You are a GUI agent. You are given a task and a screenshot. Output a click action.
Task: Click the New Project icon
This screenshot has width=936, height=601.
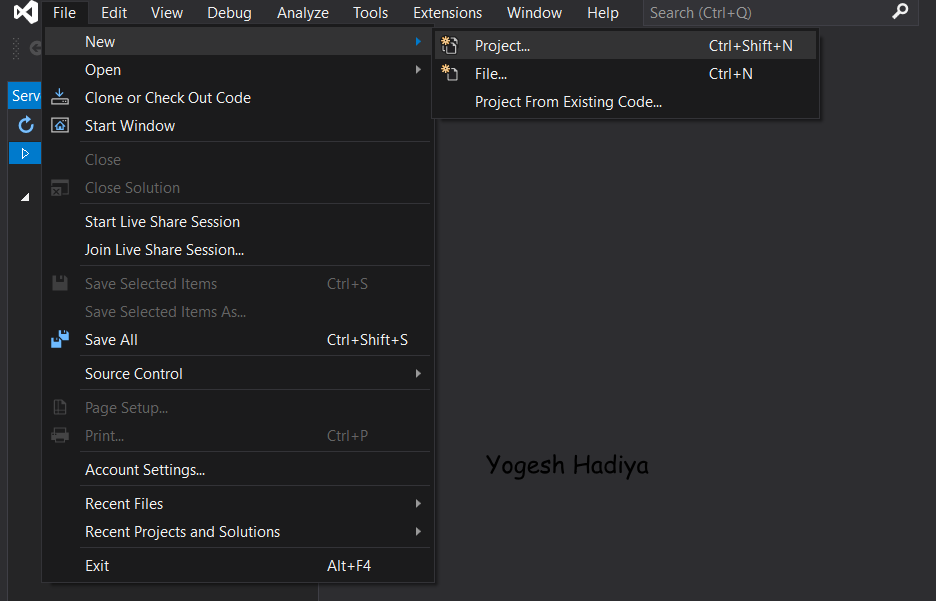tap(450, 46)
